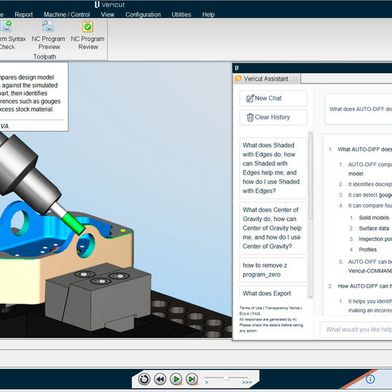Open the Report menu
The height and width of the screenshot is (392, 392).
(x=24, y=15)
